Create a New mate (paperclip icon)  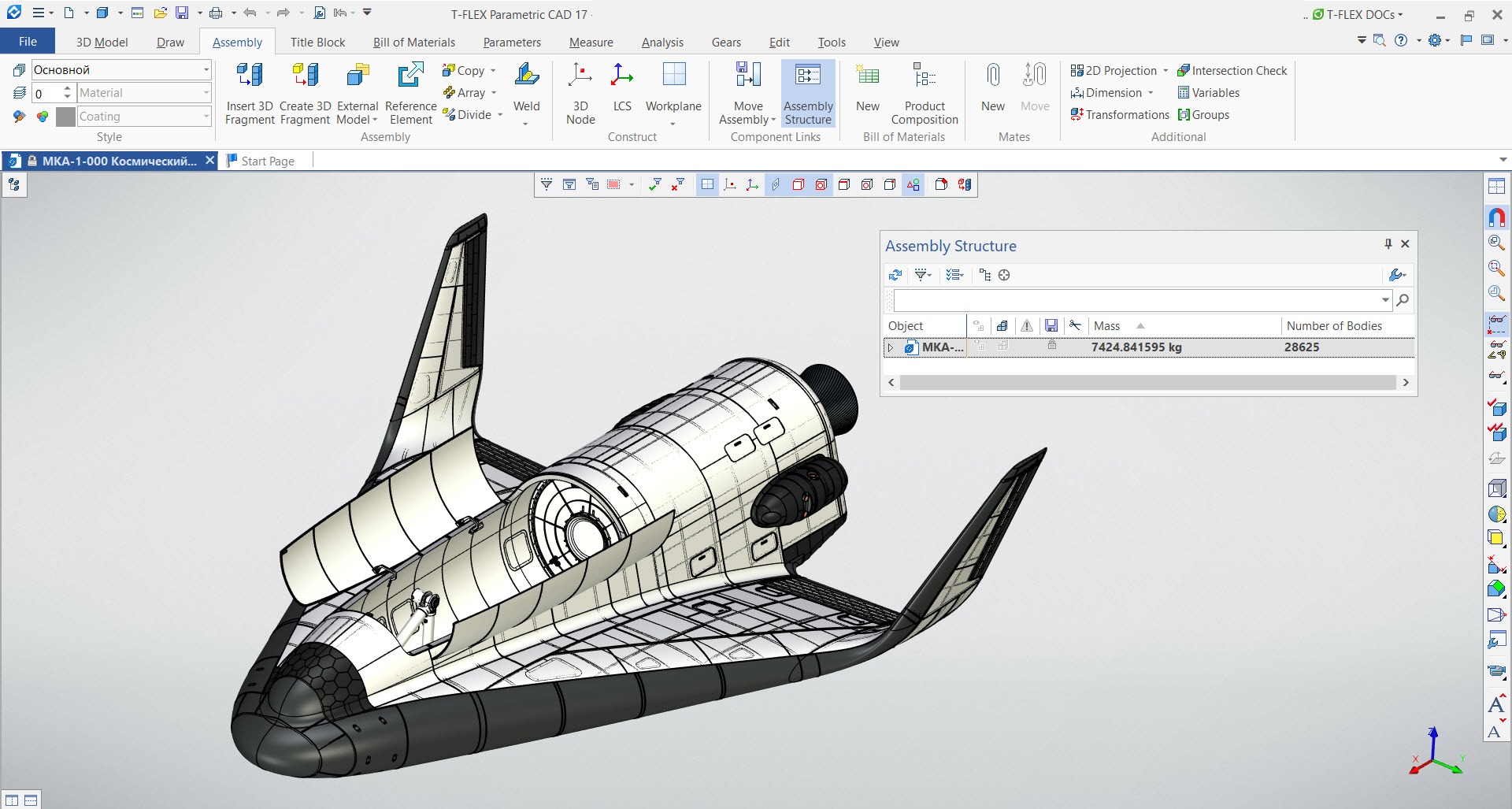click(x=992, y=87)
